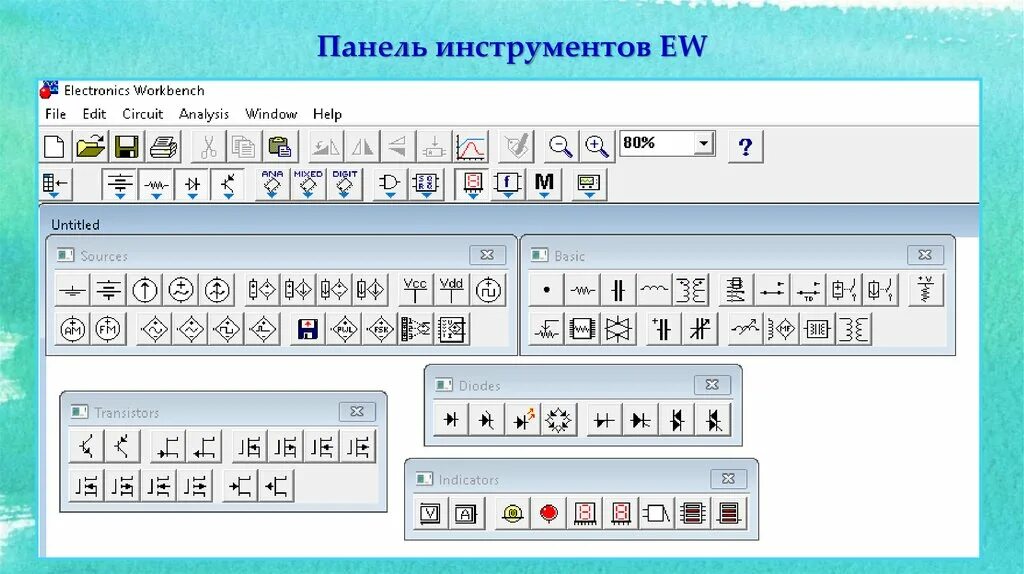The image size is (1024, 574).
Task: Select the PNP transistor
Action: [122, 447]
